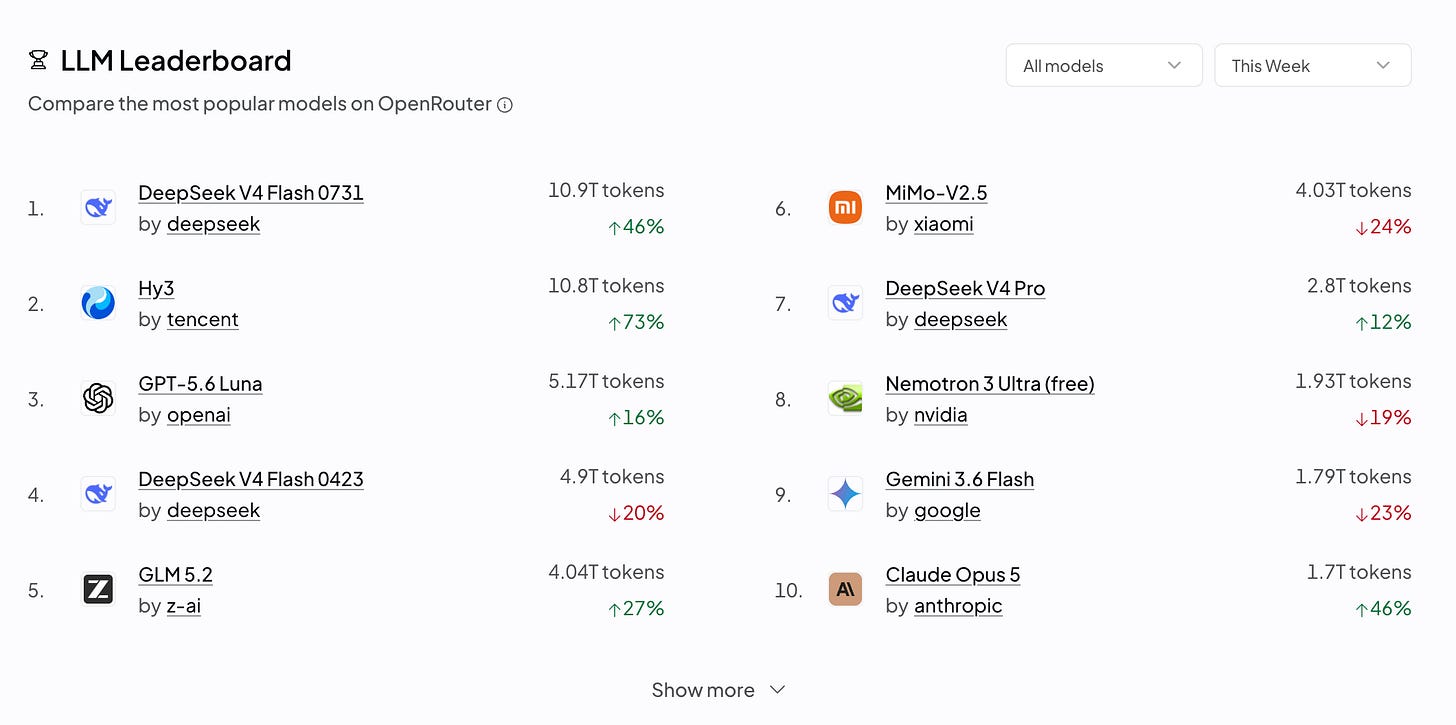This screenshot has width=1456, height=725.
Task: Open the This Week time range dropdown
Action: (1312, 65)
